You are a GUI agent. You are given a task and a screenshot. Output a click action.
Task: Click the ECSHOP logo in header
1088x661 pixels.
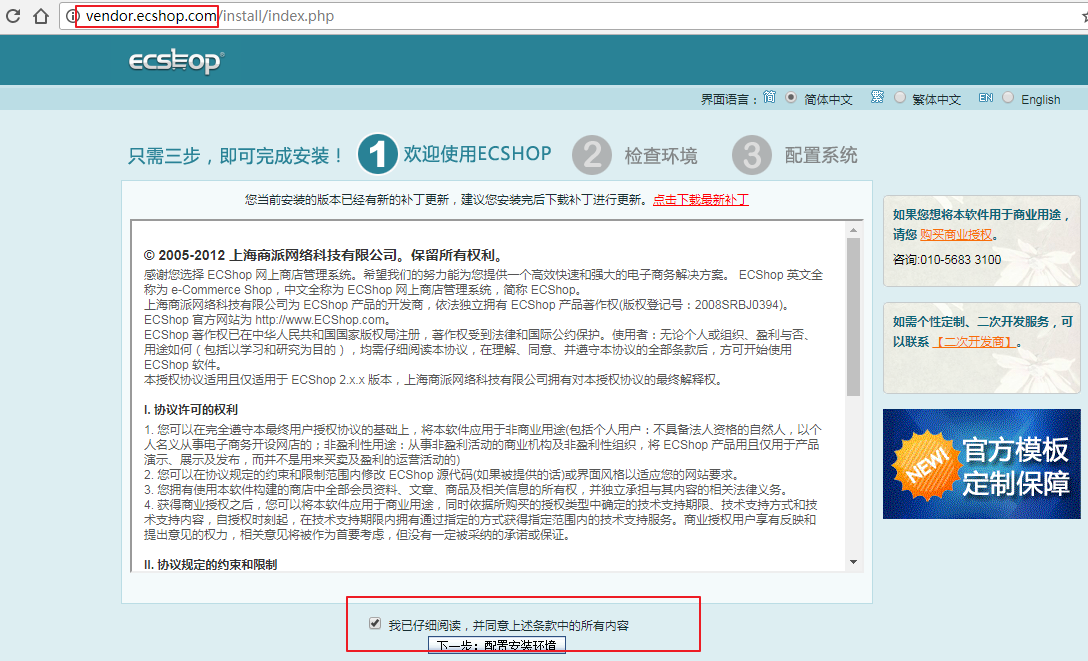176,62
